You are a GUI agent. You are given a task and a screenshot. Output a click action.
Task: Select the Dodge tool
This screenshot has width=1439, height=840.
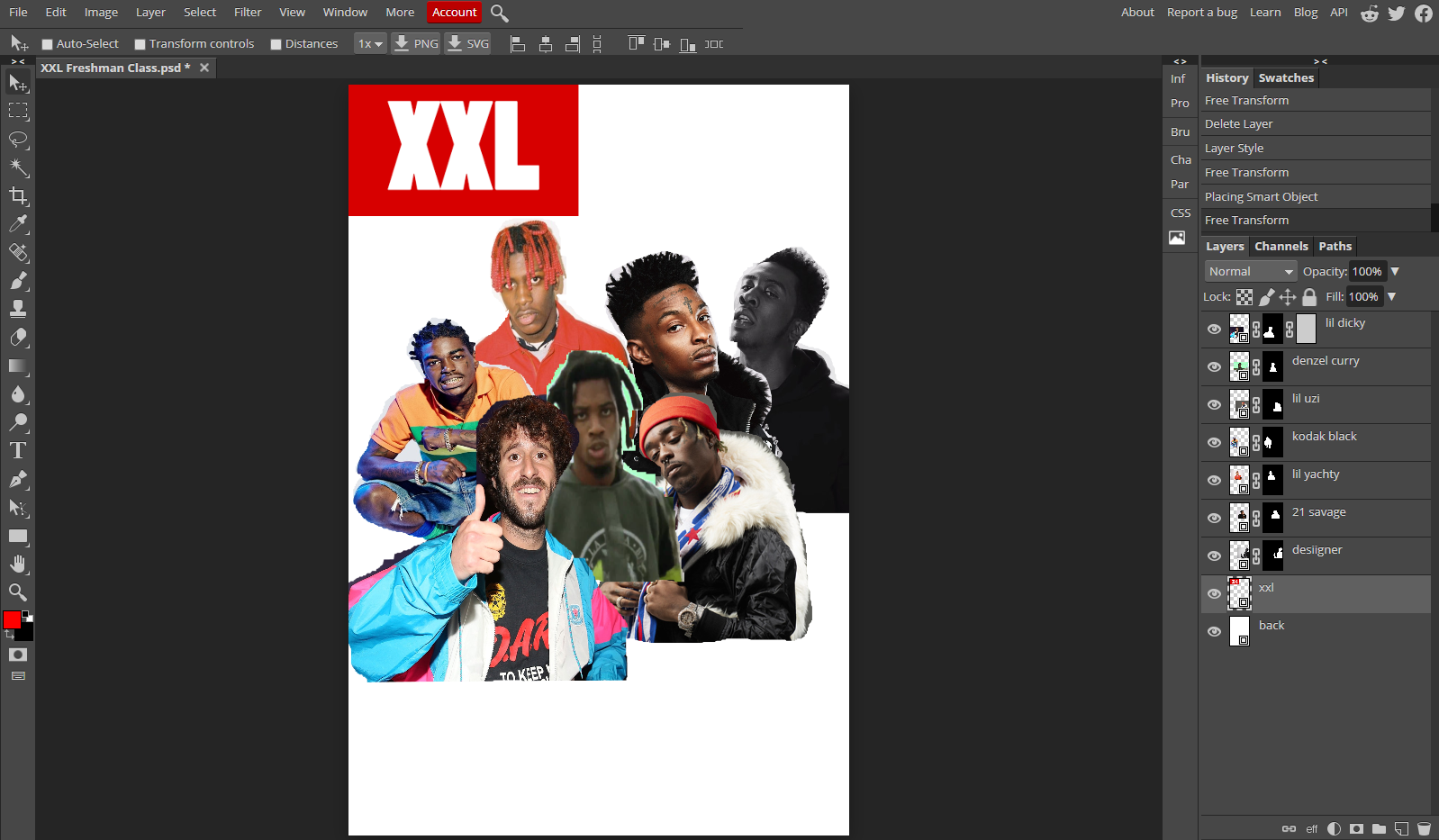pos(18,422)
